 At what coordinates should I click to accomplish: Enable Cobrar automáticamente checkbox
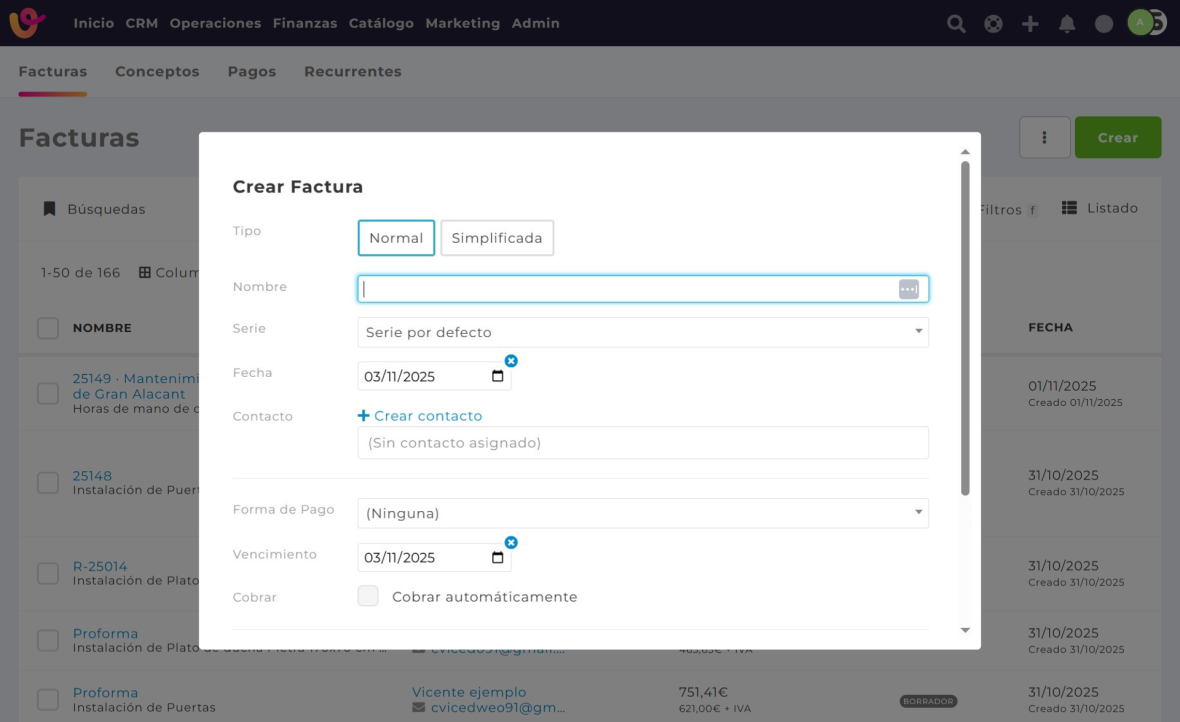[369, 596]
